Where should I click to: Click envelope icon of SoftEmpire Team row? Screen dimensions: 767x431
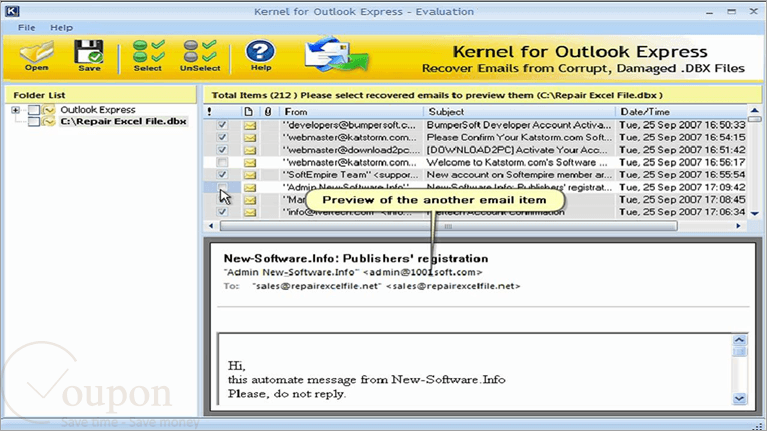click(x=250, y=175)
